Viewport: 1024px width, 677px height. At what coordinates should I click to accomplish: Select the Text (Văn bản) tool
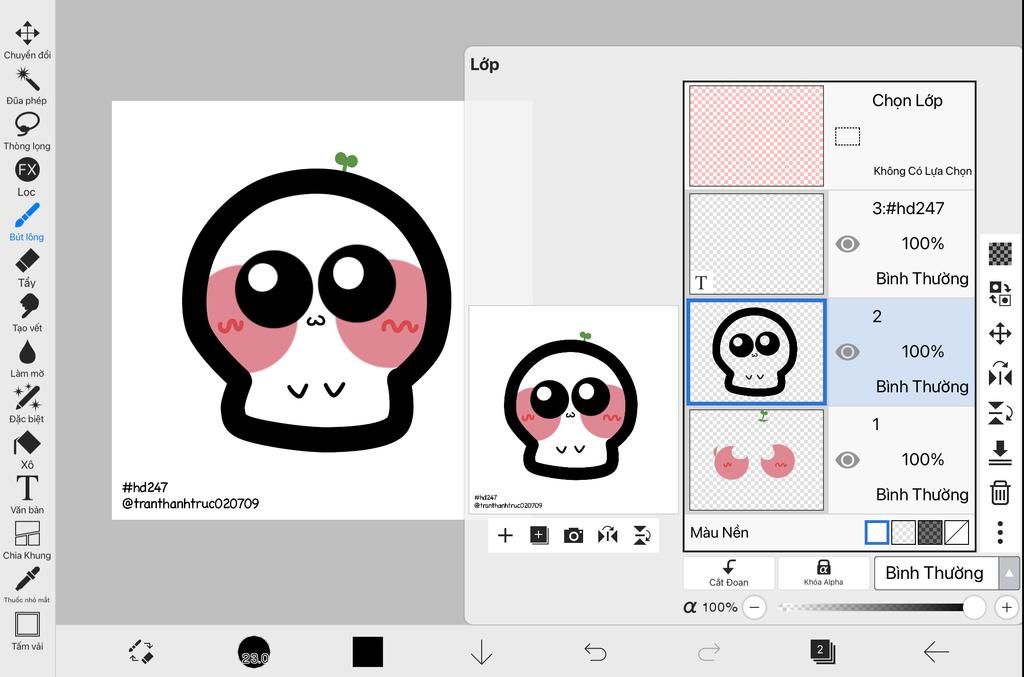(x=27, y=489)
